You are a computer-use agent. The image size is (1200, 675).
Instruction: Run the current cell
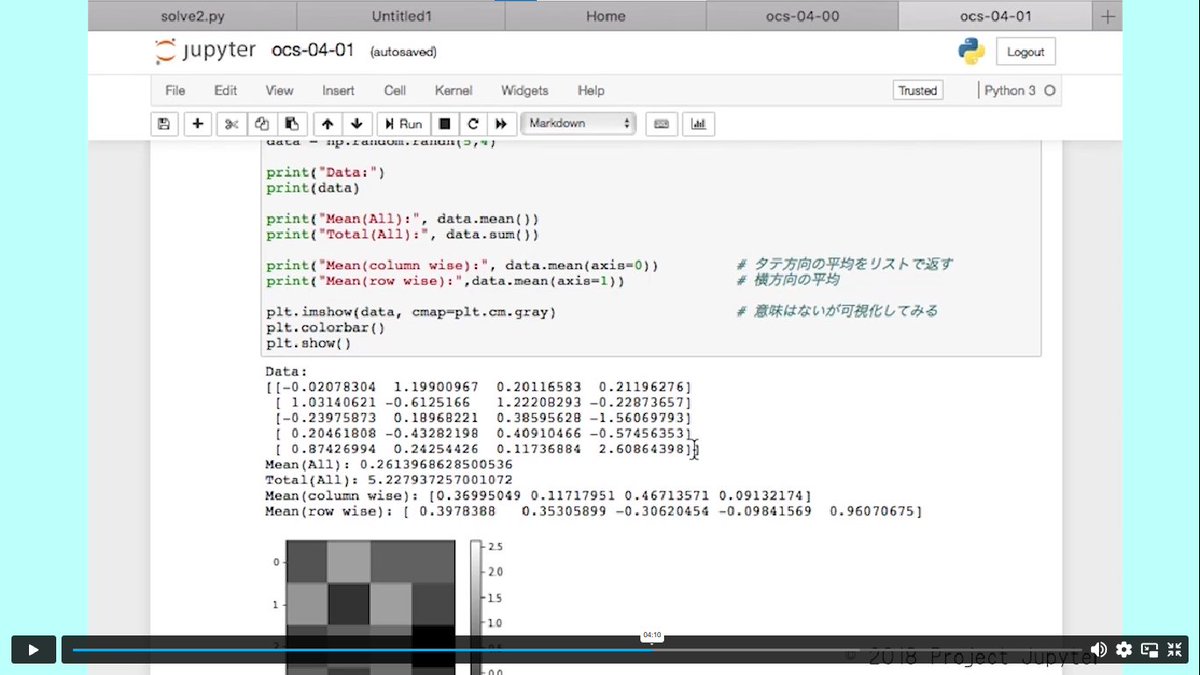click(x=403, y=124)
